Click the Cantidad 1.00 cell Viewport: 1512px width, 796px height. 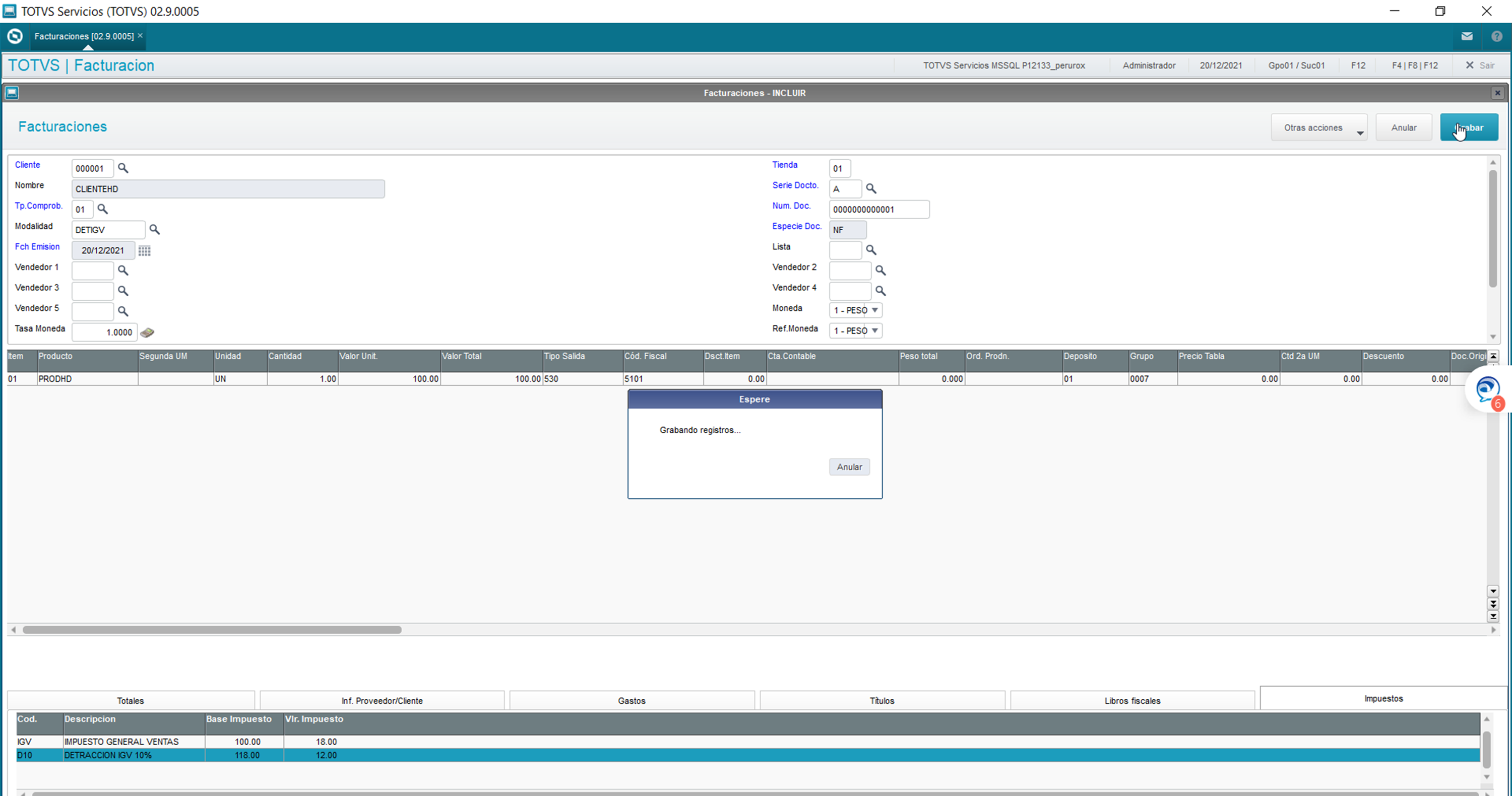click(x=302, y=379)
